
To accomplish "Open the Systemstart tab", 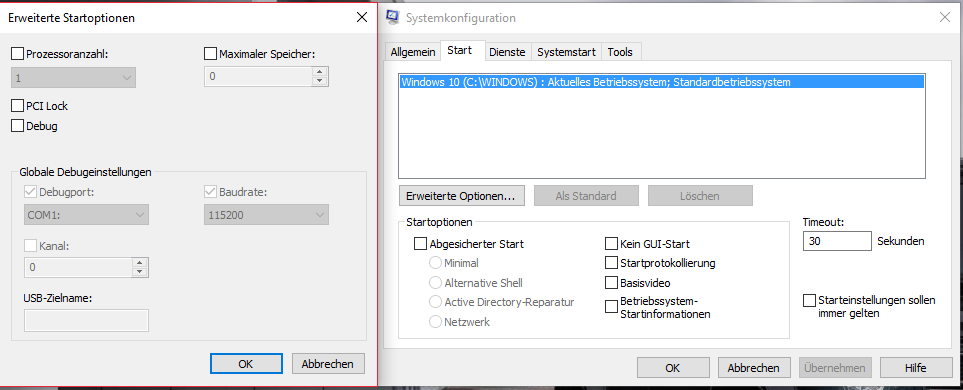I will [x=566, y=52].
